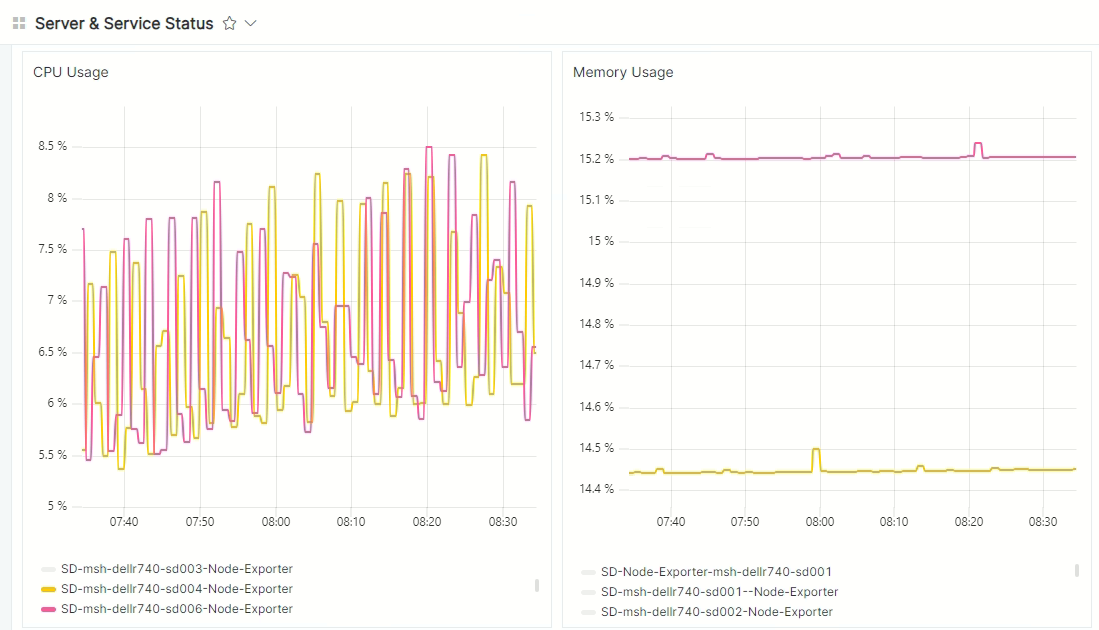1099x630 pixels.
Task: Toggle sd006-Node-Exporter series in CPU legend
Action: click(x=177, y=609)
